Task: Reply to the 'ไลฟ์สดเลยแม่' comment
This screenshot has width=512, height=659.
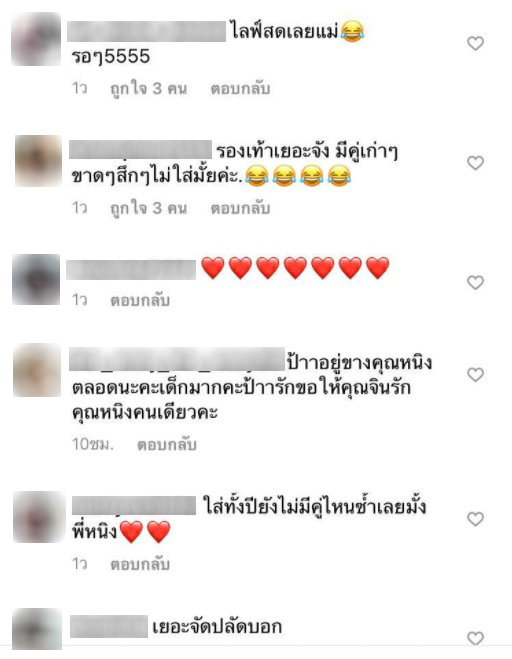Action: coord(240,89)
